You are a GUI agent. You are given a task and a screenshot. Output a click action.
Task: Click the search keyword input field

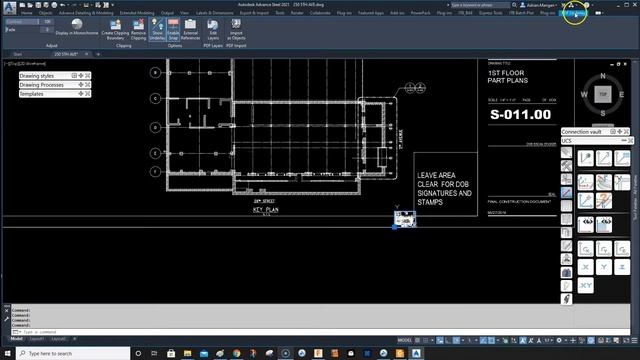[x=480, y=5]
